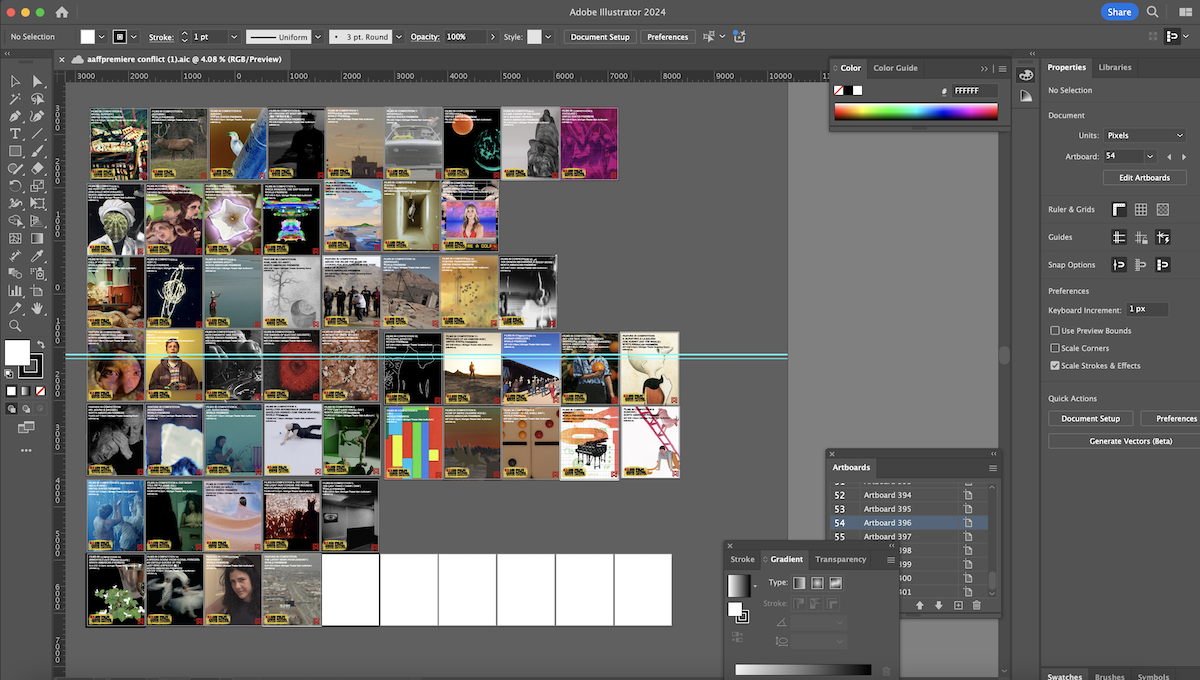Select the Zoom tool magnifier
Viewport: 1200px width, 680px height.
pyautogui.click(x=16, y=326)
